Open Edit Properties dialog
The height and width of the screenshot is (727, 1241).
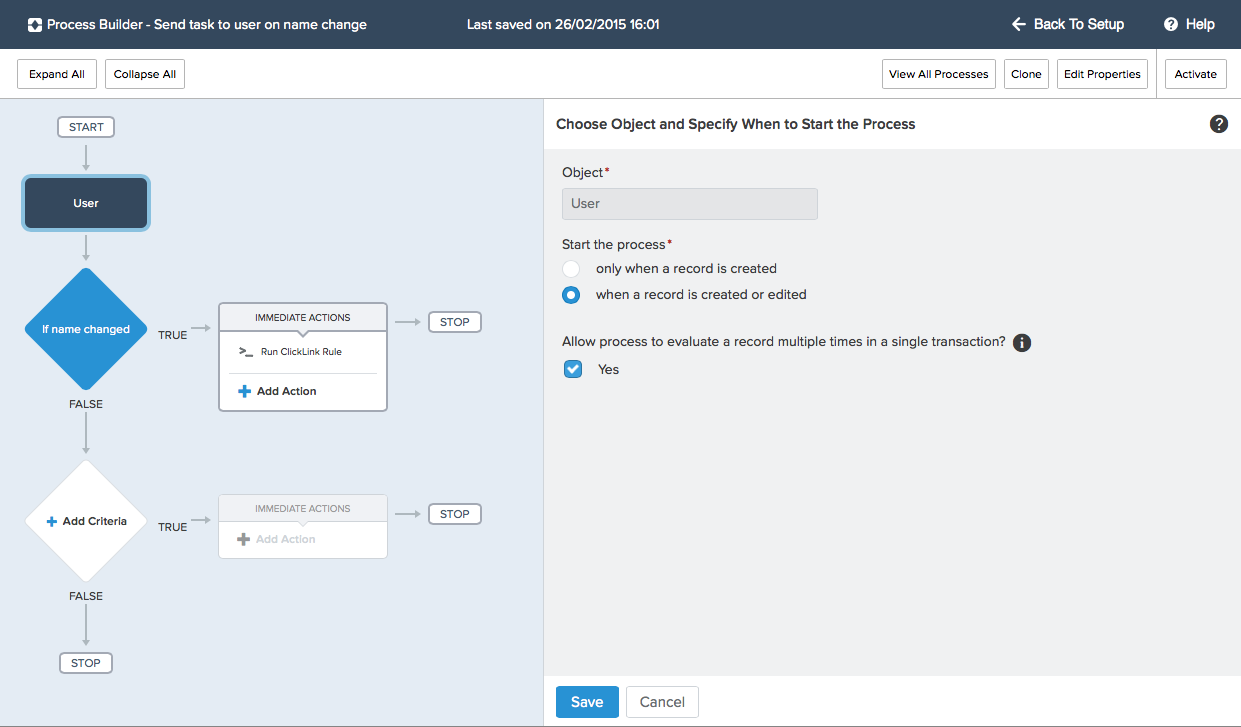[1102, 73]
